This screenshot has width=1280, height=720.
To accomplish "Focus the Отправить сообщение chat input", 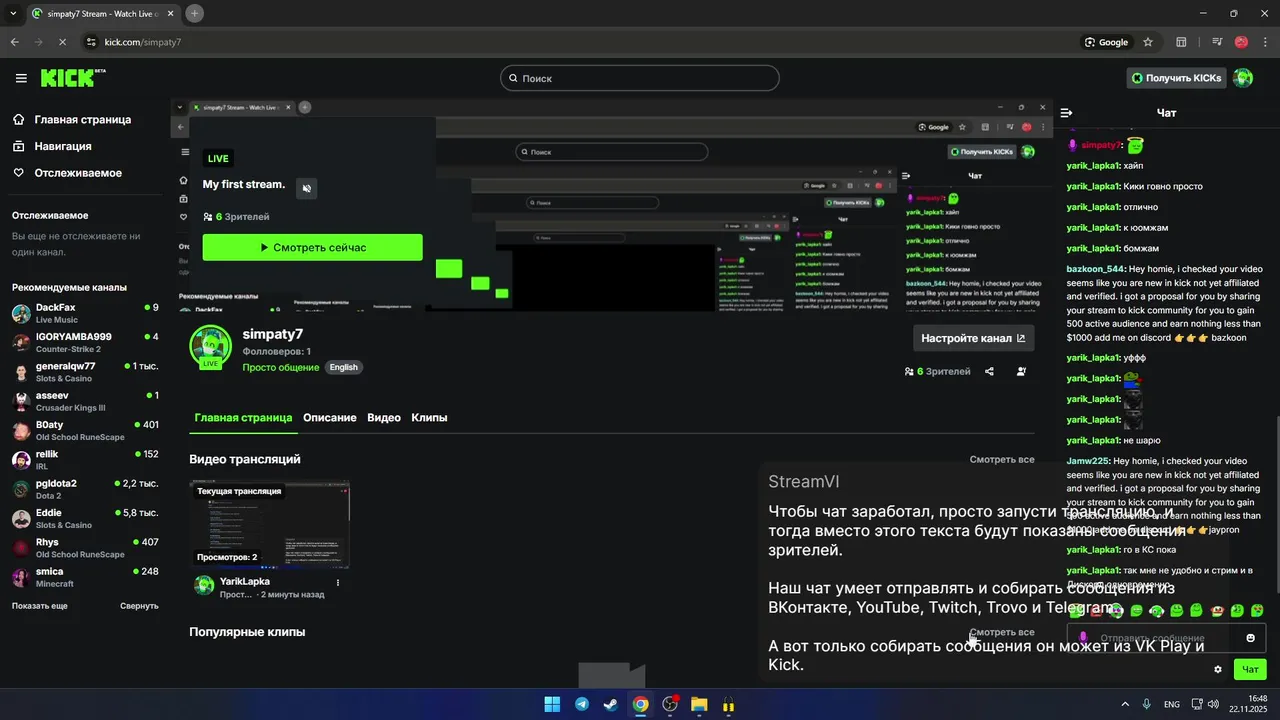I will point(1166,638).
